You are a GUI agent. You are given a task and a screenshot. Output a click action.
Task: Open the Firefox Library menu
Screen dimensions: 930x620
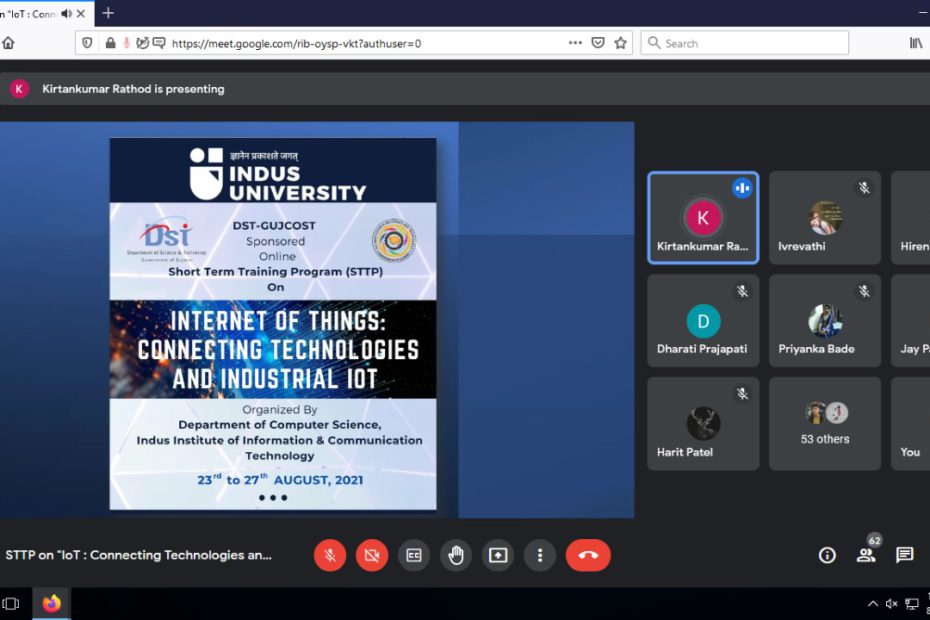pyautogui.click(x=916, y=43)
